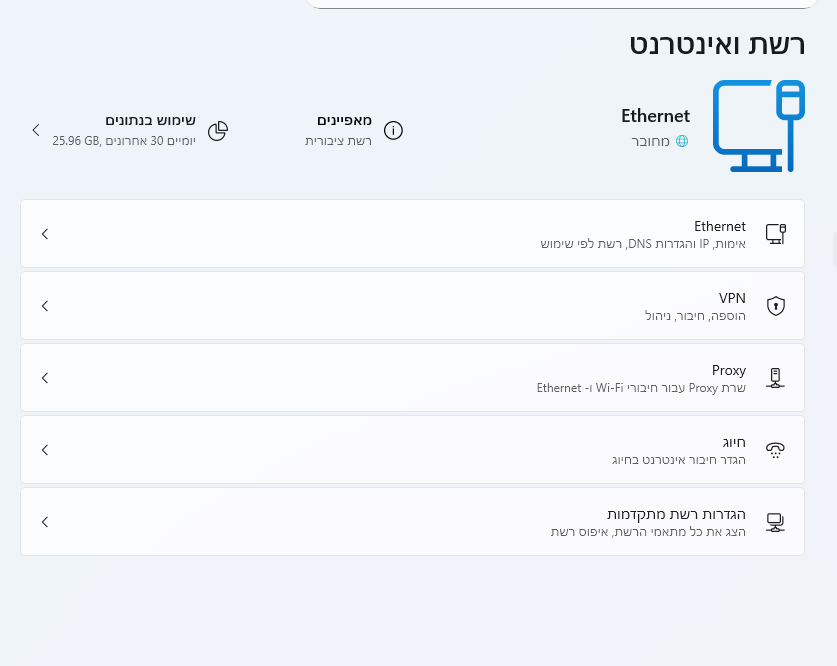Click the large blue Ethernet computer icon
Viewport: 837px width, 666px height.
pos(759,126)
